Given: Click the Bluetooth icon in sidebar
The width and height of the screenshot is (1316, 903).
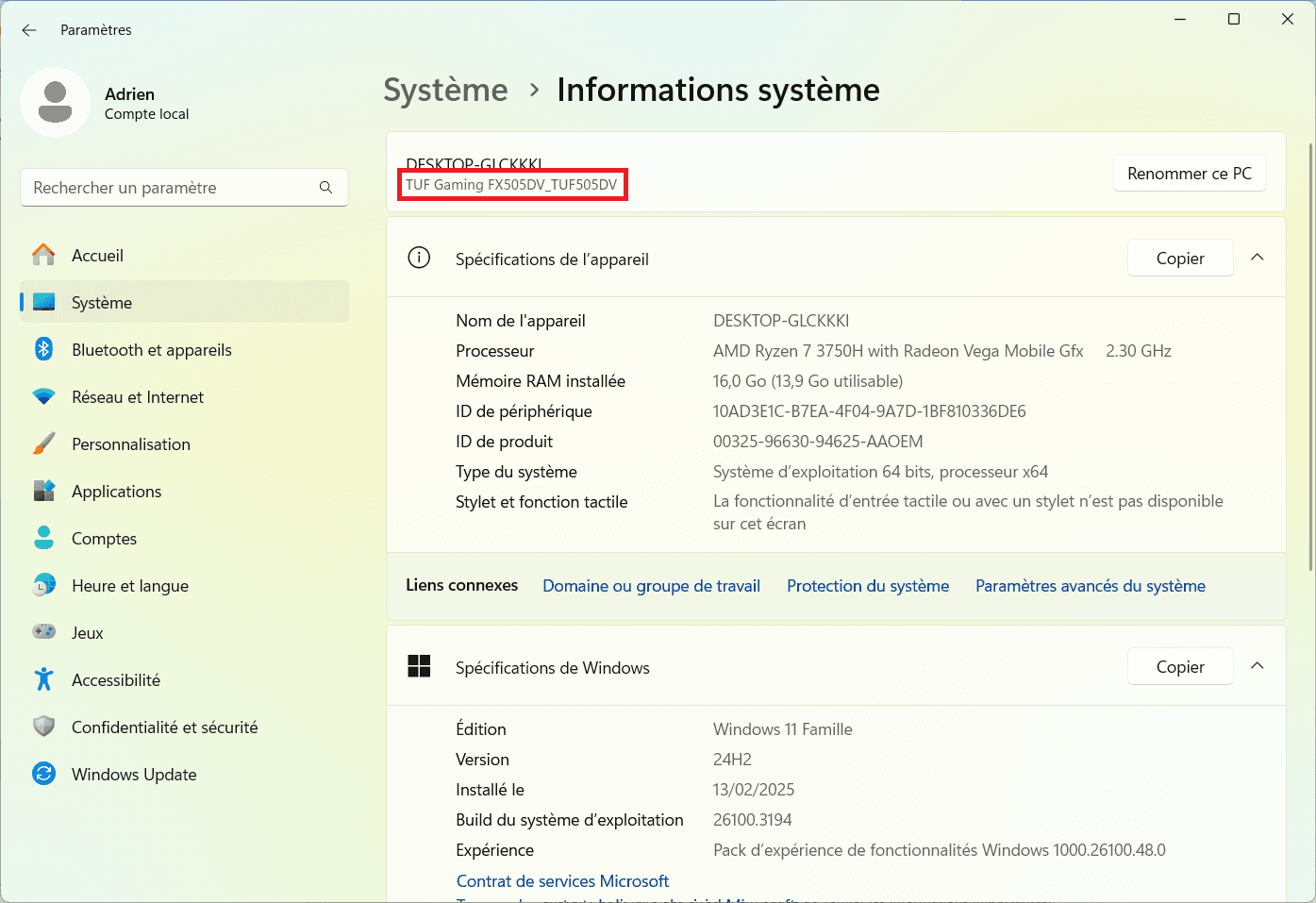Looking at the screenshot, I should click(43, 349).
